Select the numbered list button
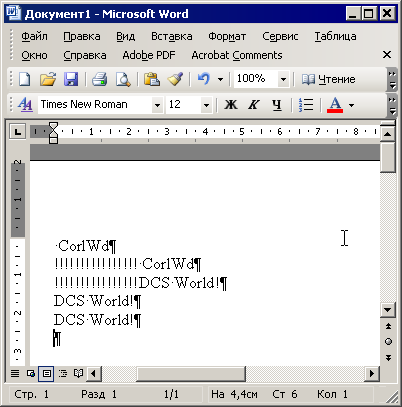Screen dimensions: 402x407 click(306, 105)
